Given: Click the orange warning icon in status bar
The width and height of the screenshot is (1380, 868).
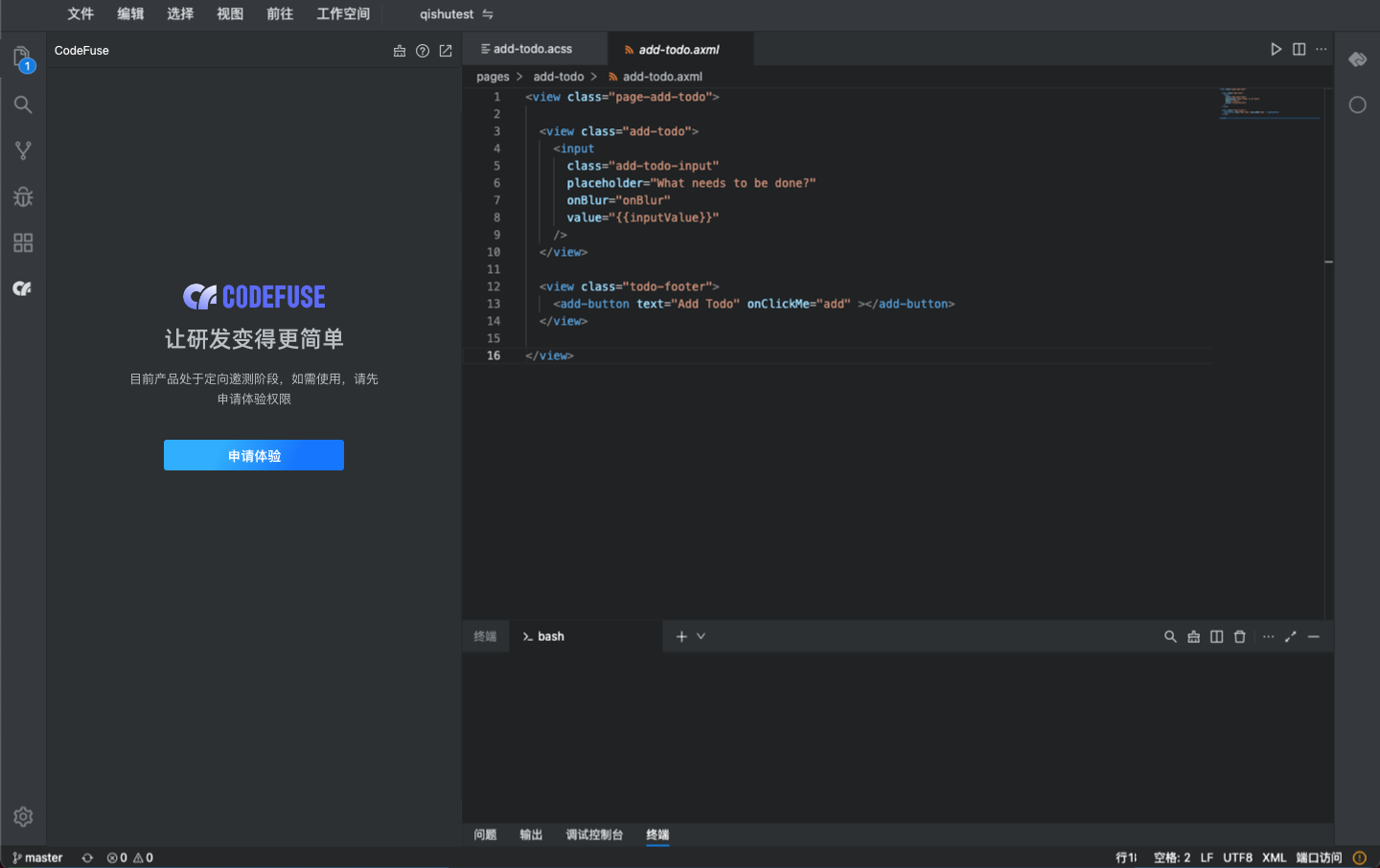Looking at the screenshot, I should point(1359,857).
